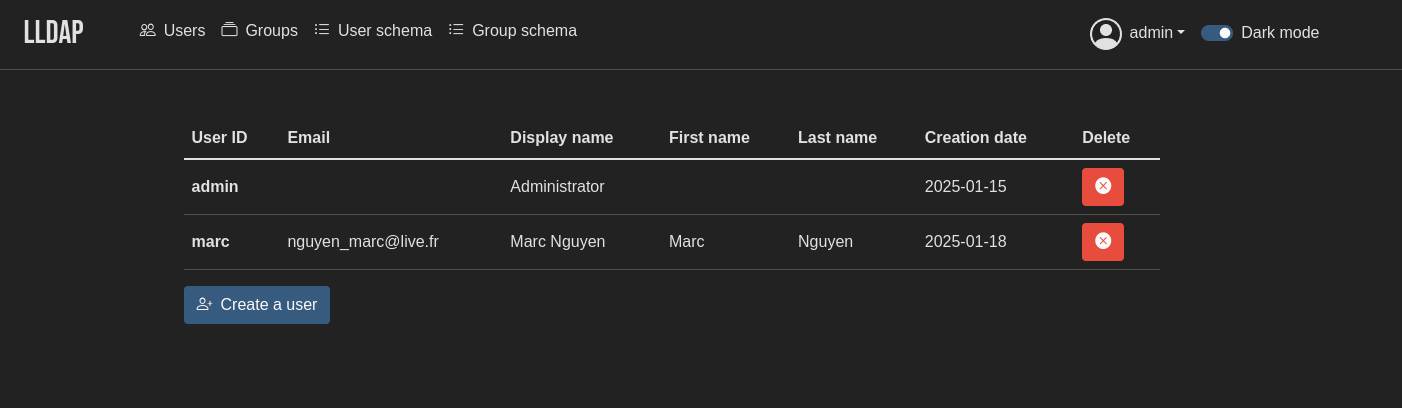Open the Groups page
The image size is (1402, 408).
point(271,31)
